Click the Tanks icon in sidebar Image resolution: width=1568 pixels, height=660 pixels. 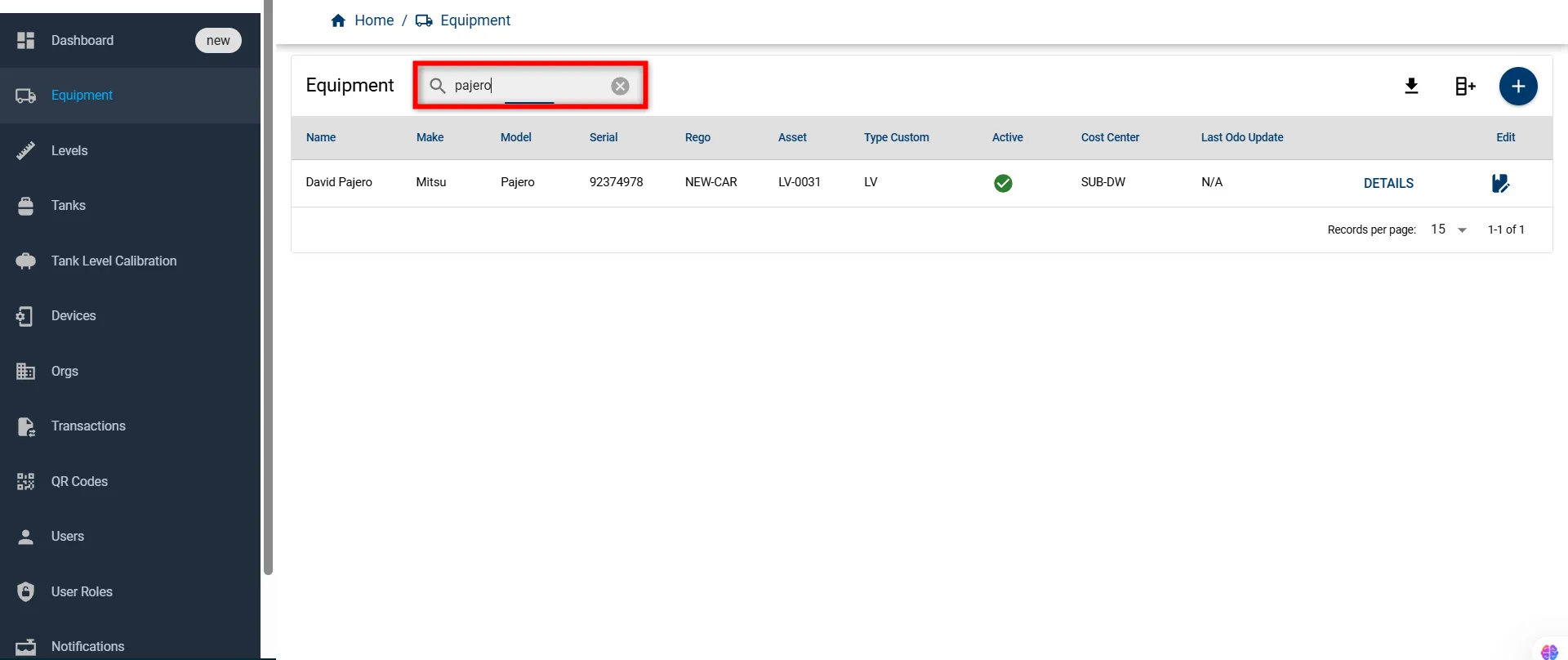26,206
